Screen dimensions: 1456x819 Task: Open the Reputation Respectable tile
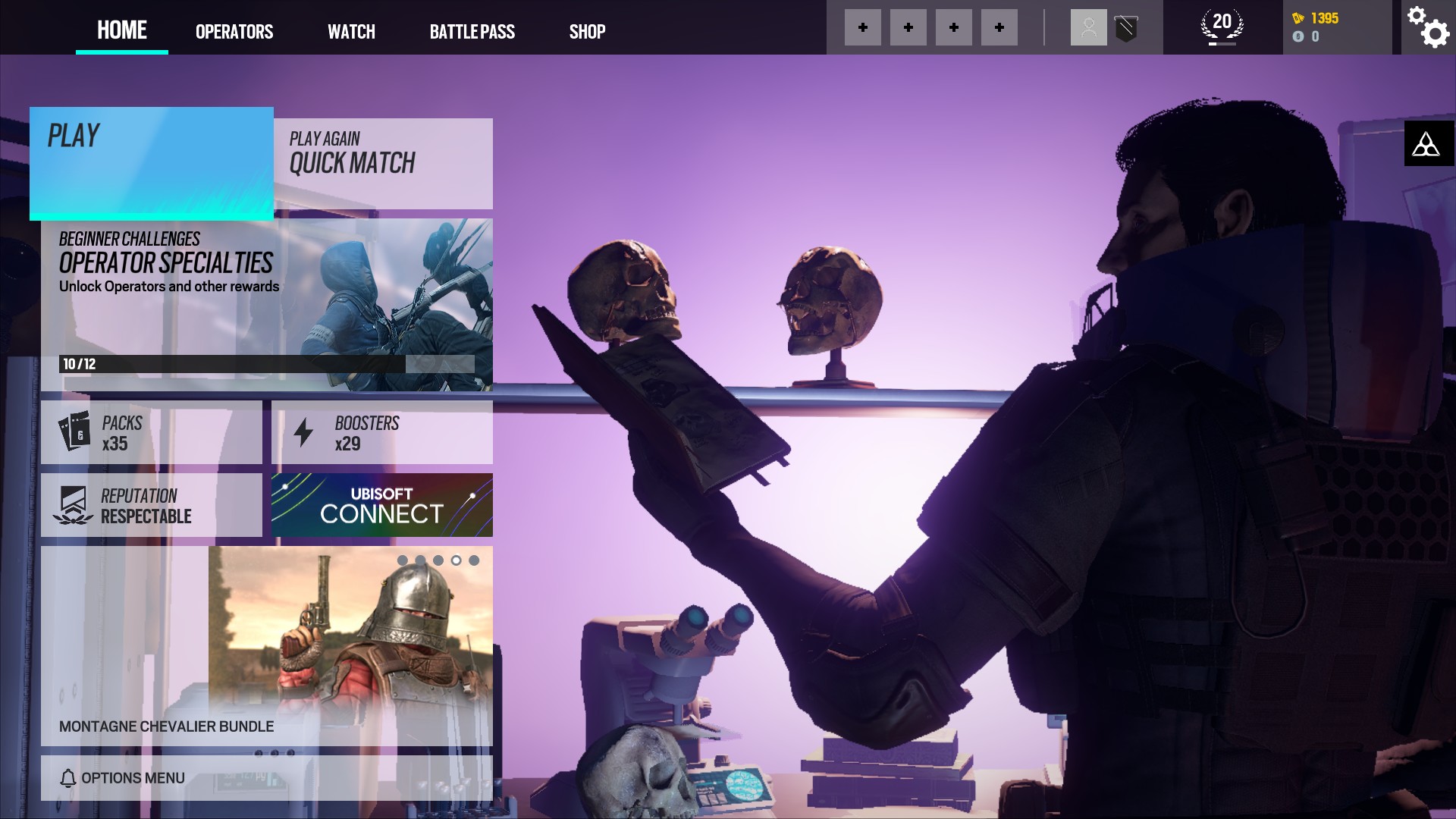152,505
